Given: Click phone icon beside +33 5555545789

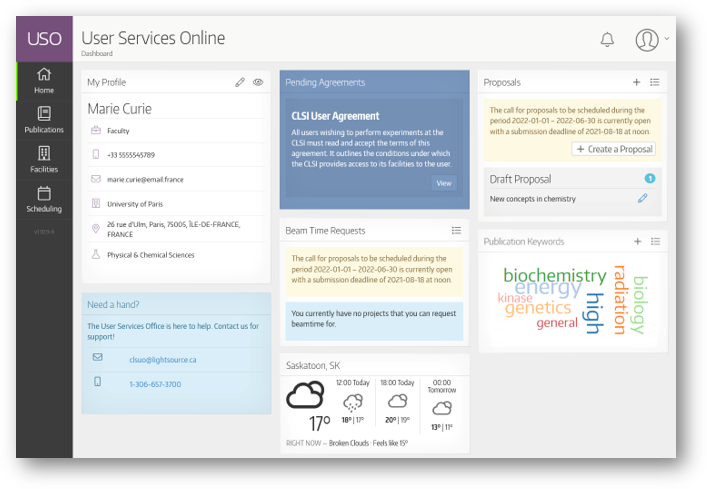Looking at the screenshot, I should (96, 155).
